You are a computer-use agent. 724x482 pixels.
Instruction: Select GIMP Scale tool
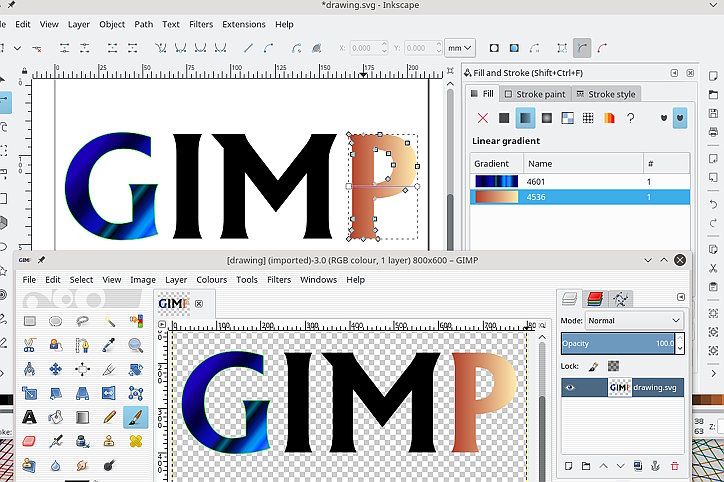30,393
